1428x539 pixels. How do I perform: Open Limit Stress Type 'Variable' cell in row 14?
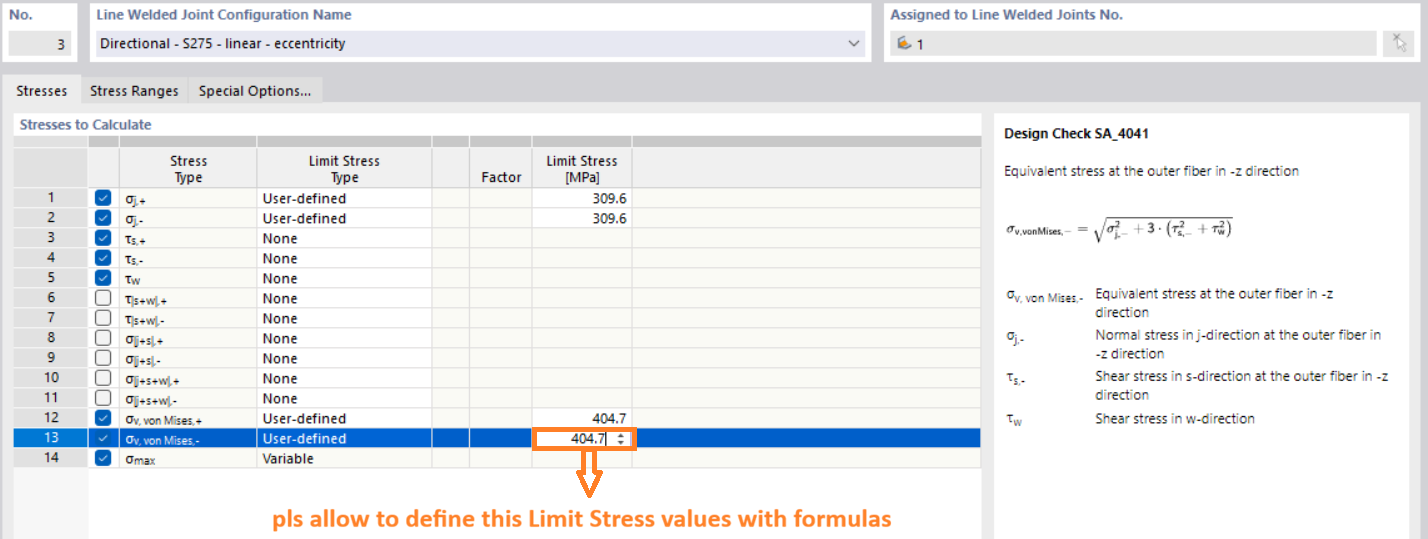pos(343,459)
